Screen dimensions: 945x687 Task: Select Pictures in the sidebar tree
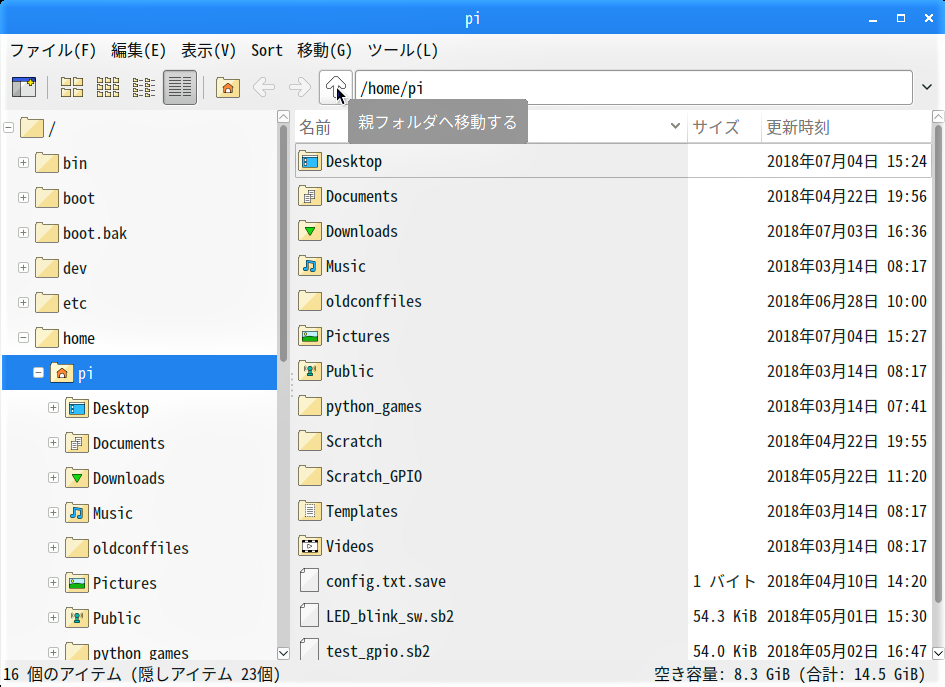[124, 583]
